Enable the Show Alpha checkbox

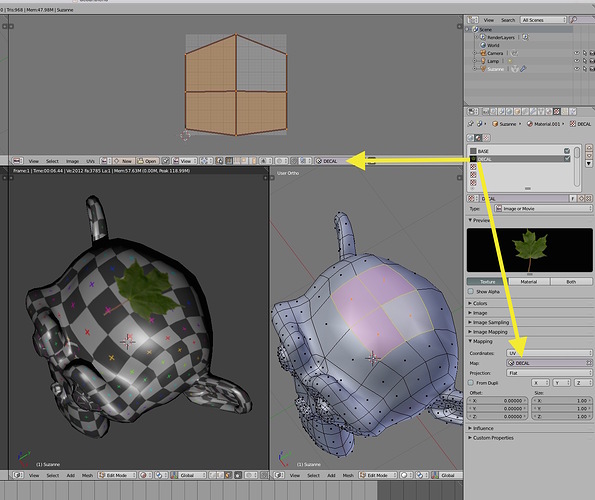tap(471, 291)
